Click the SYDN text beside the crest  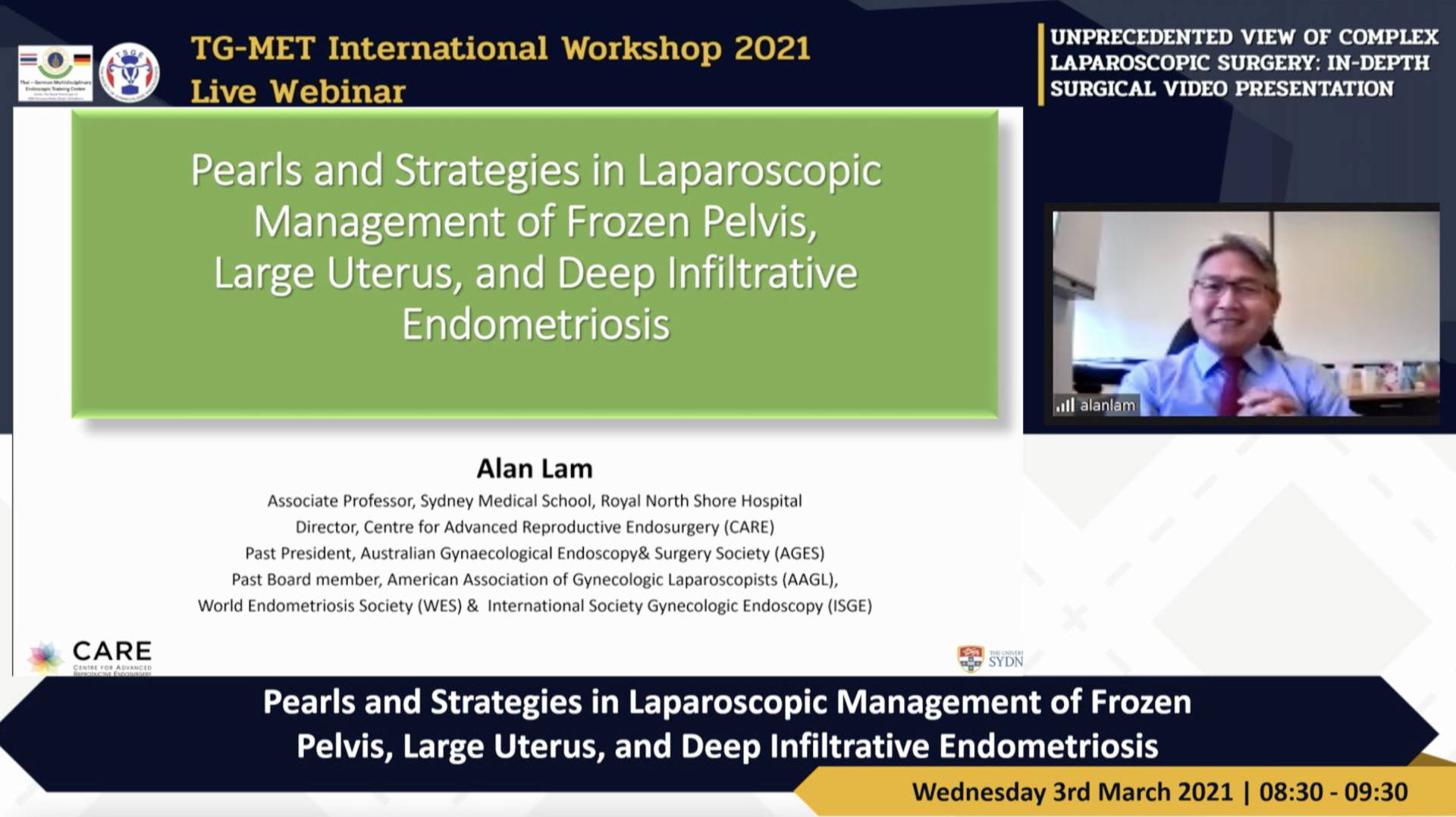click(1006, 661)
